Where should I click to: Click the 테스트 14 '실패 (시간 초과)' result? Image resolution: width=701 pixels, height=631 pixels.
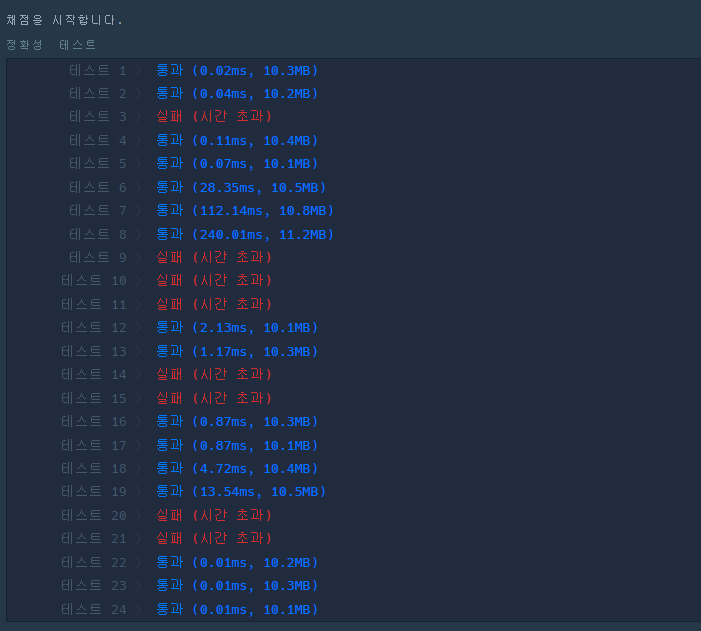pyautogui.click(x=214, y=374)
